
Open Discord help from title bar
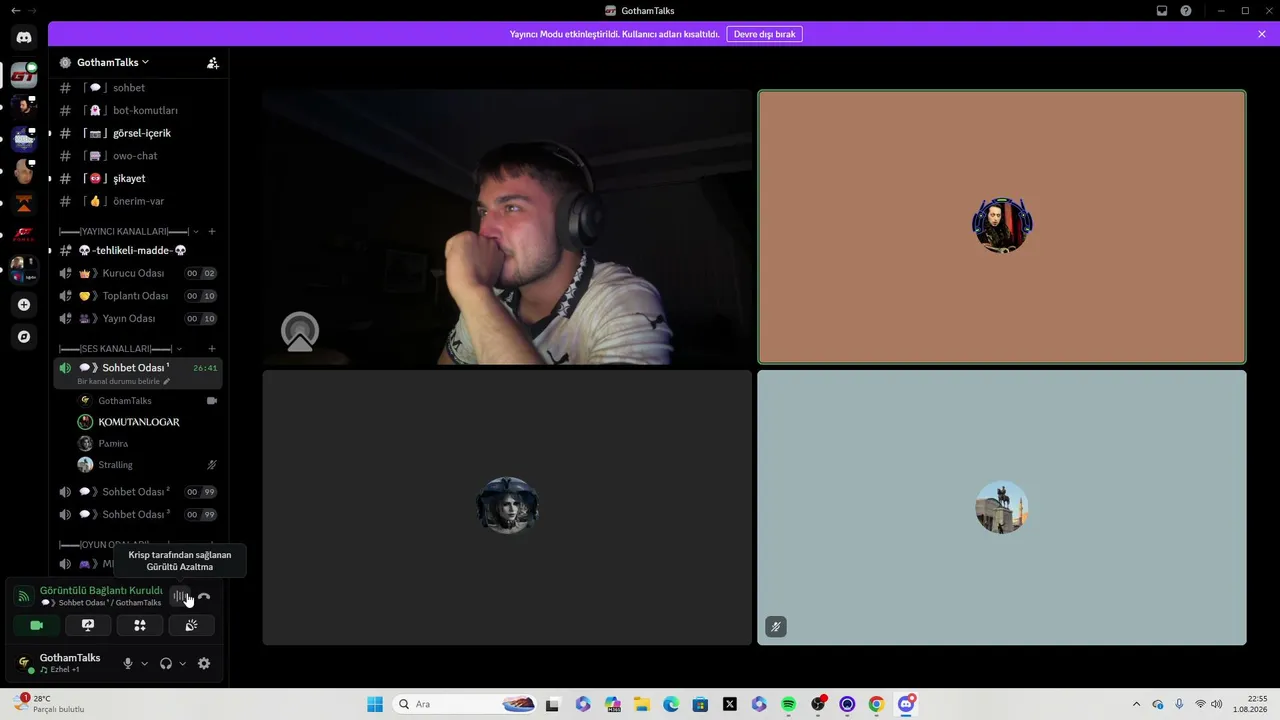(x=1186, y=11)
